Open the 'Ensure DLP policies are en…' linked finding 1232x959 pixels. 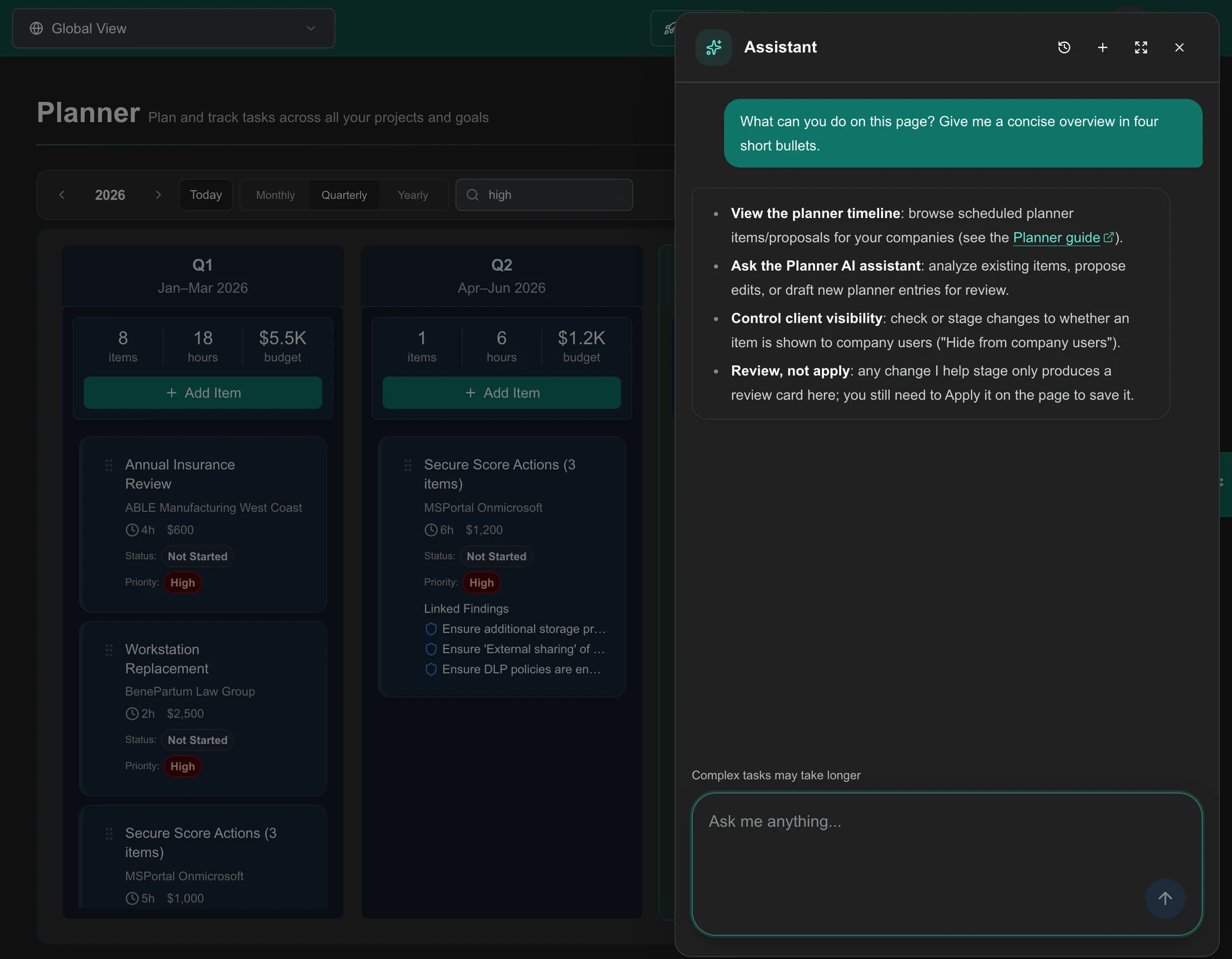click(x=522, y=669)
